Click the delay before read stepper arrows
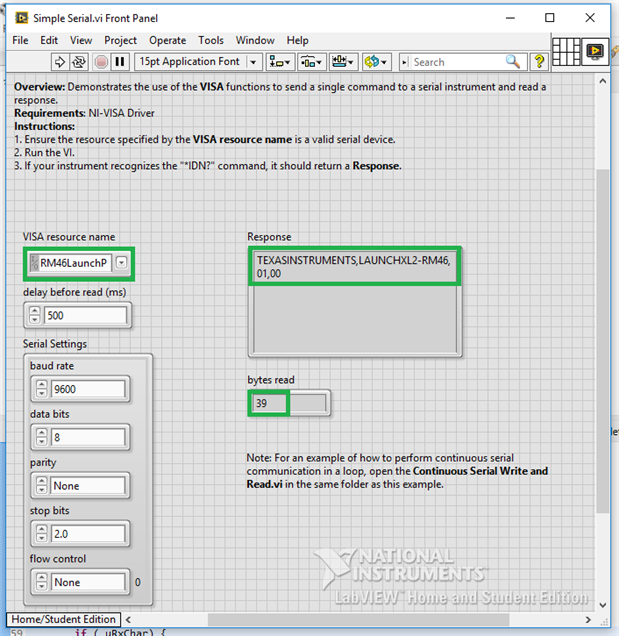The height and width of the screenshot is (636, 619). tap(34, 315)
